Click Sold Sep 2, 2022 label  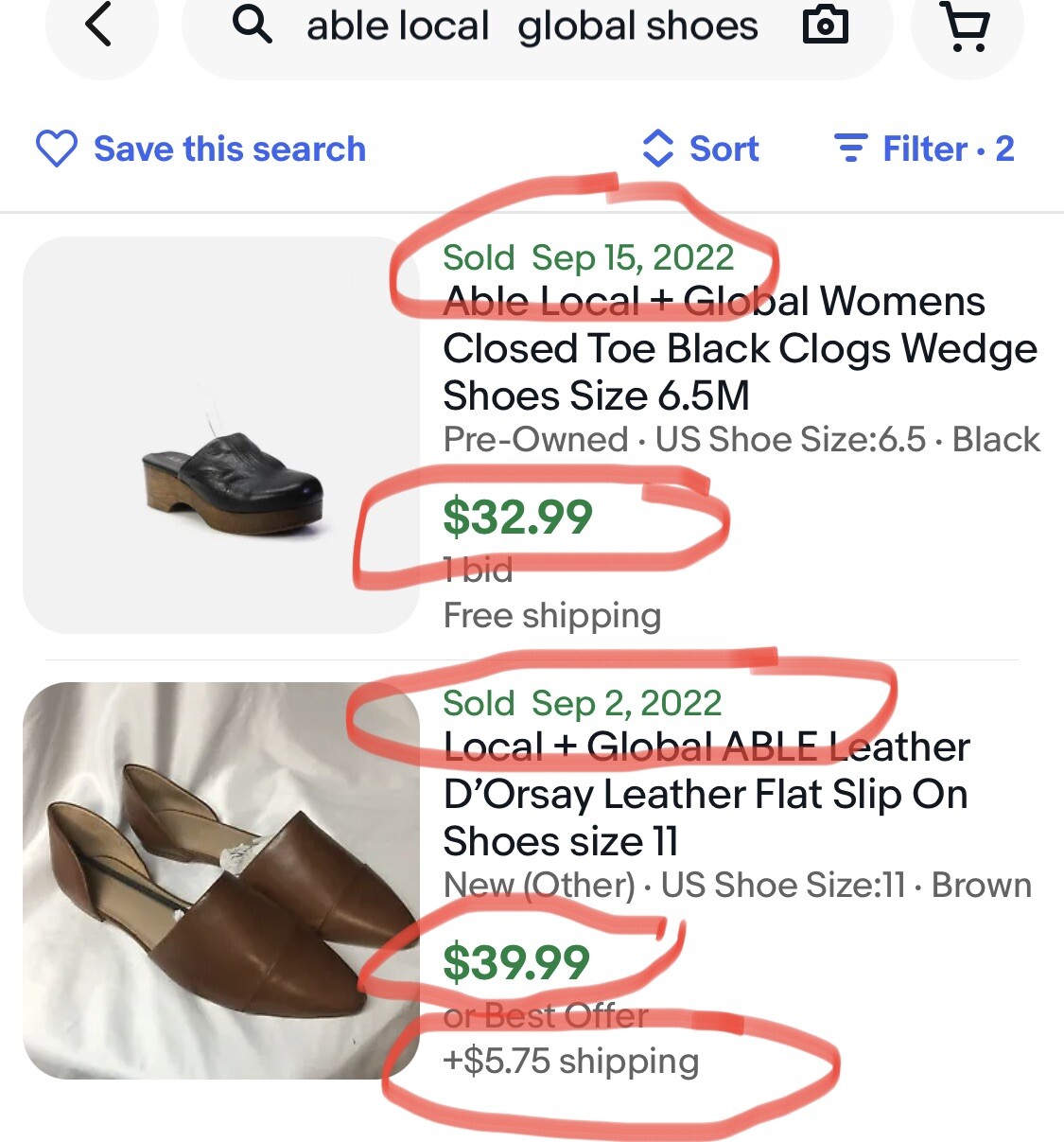[x=582, y=703]
